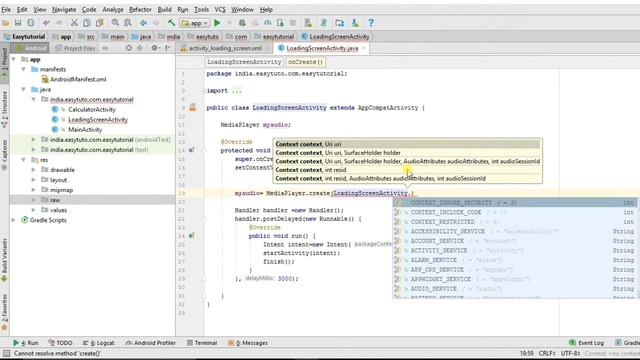Click the Cut scissors icon
This screenshot has height=360, width=640.
(x=74, y=23)
